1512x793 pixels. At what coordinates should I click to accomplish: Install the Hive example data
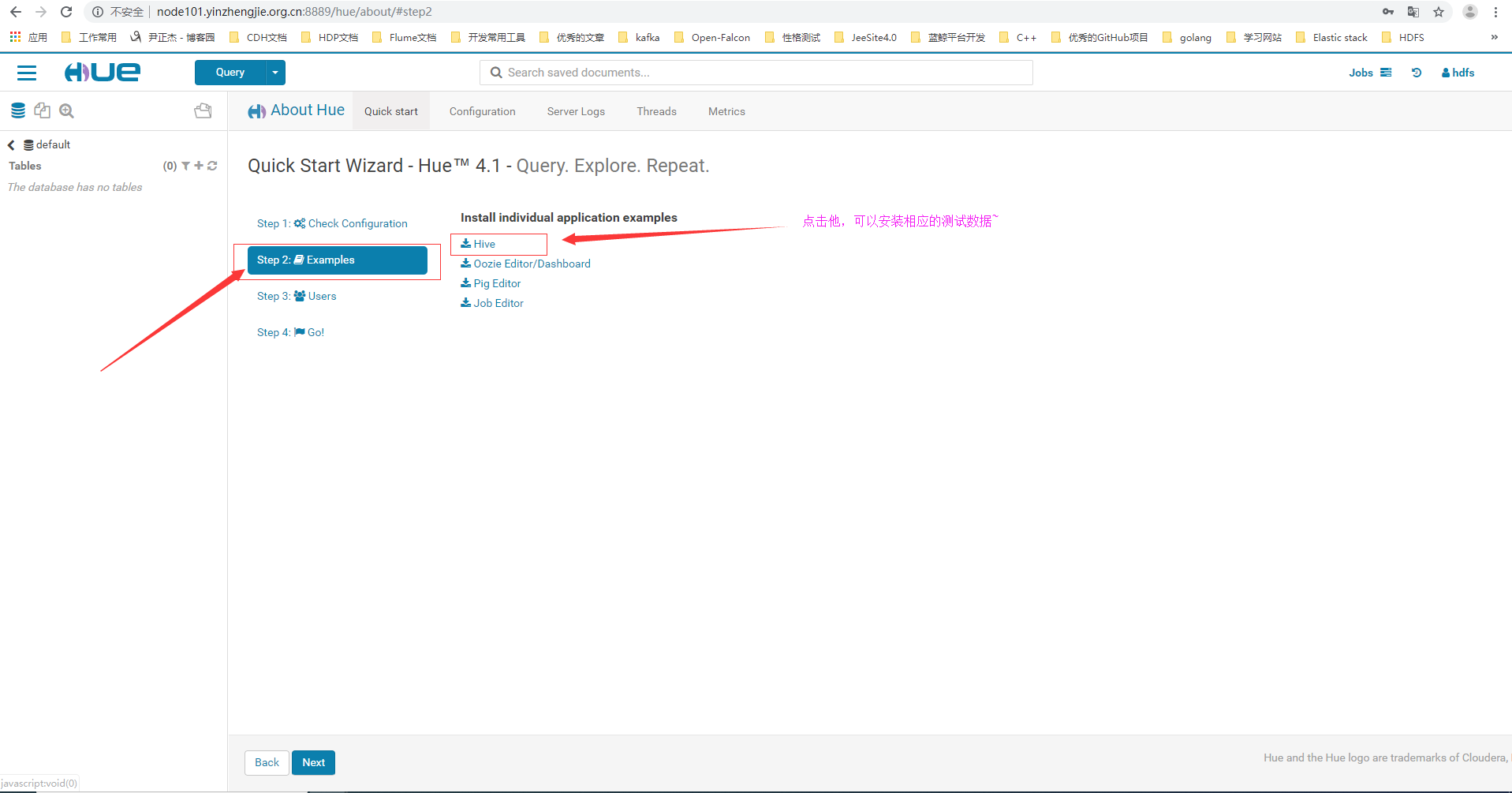click(x=484, y=244)
